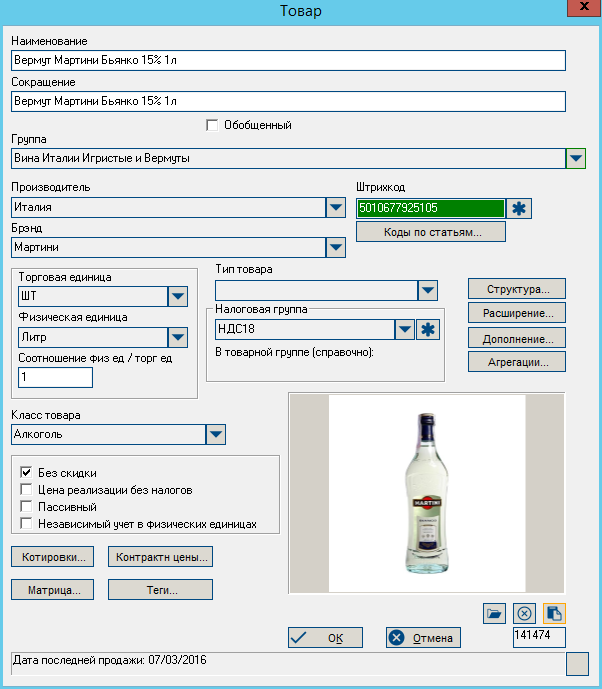
Task: Click the barcode asterisk generate icon
Action: pos(519,208)
